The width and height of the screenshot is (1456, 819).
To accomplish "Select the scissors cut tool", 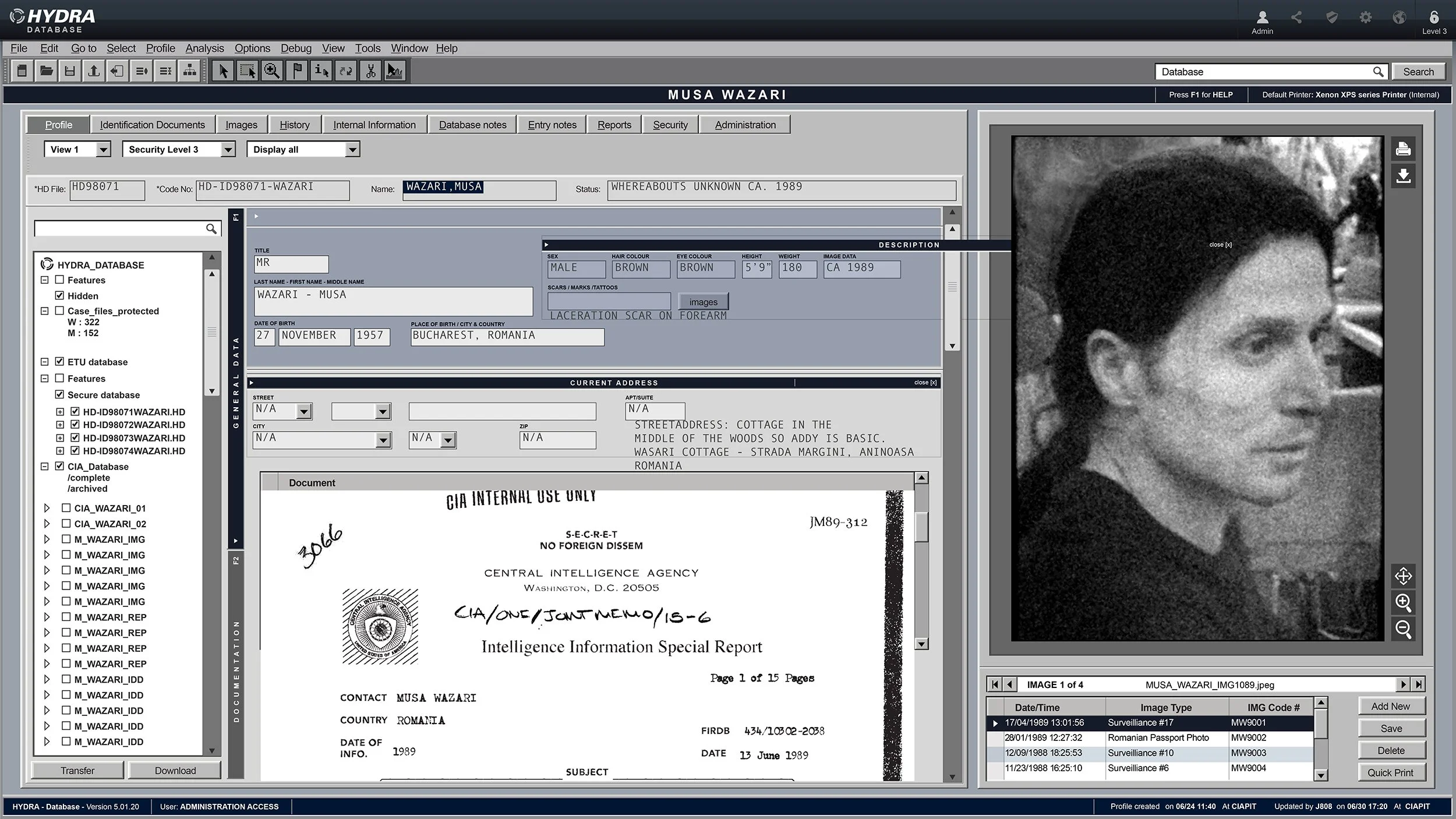I will (370, 71).
